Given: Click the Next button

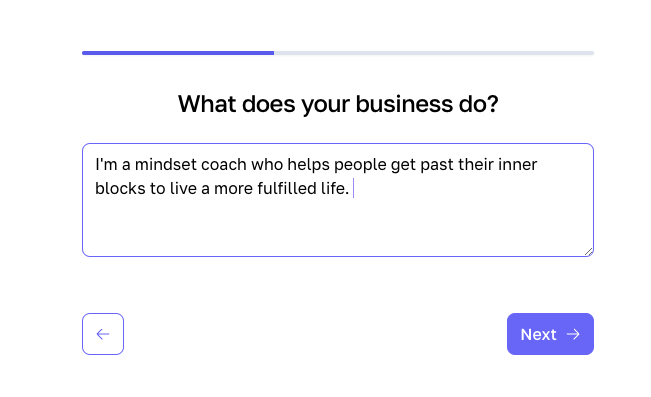Looking at the screenshot, I should point(550,334).
